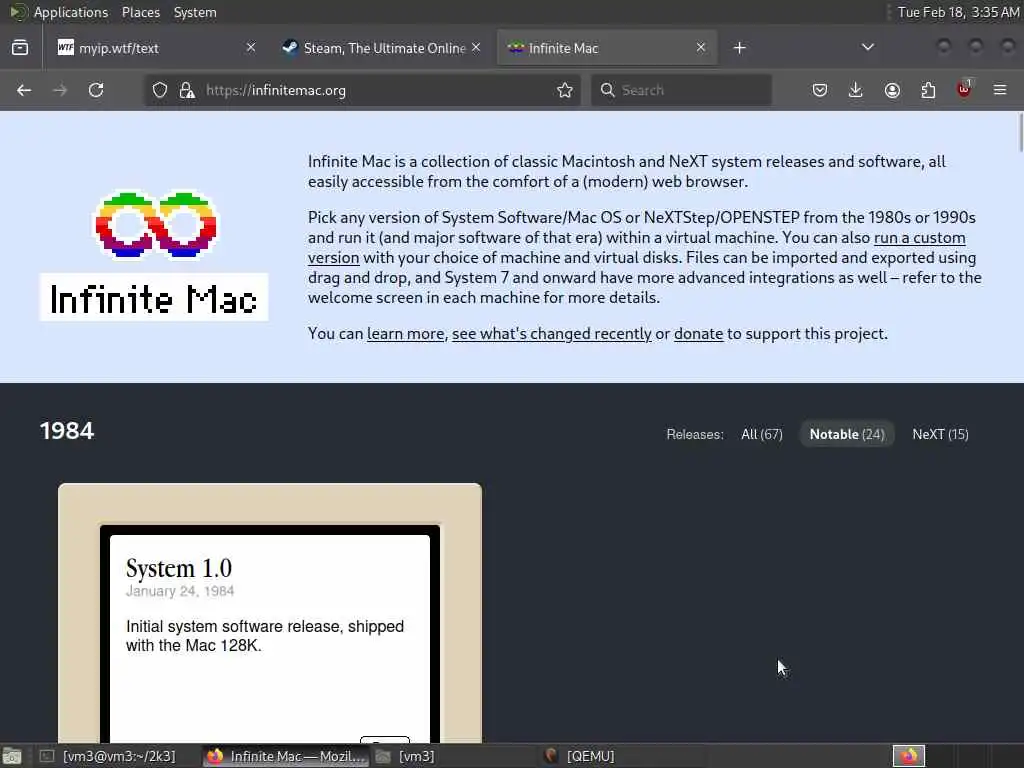This screenshot has width=1024, height=768.
Task: Filter to NeXT (15) releases
Action: click(940, 434)
